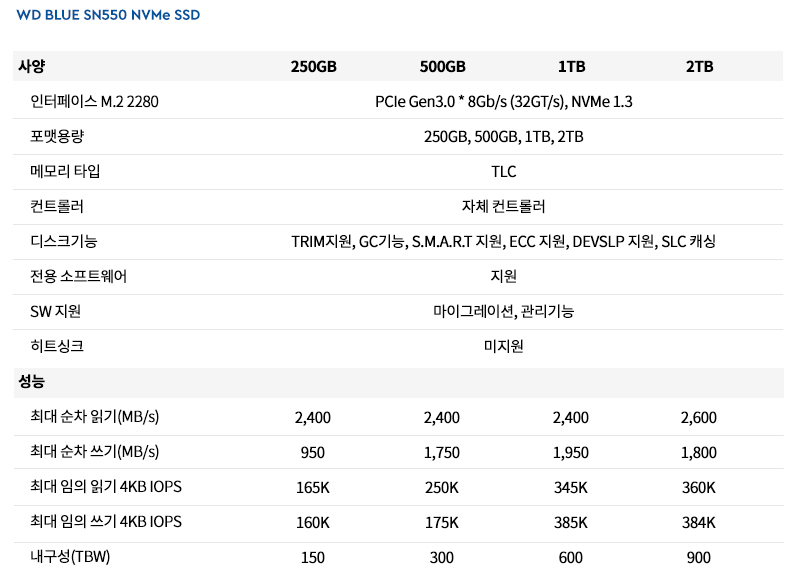The width and height of the screenshot is (799, 576).
Task: Click the 최대 임의 쓰기 4KB IOPS label
Action: click(x=105, y=521)
